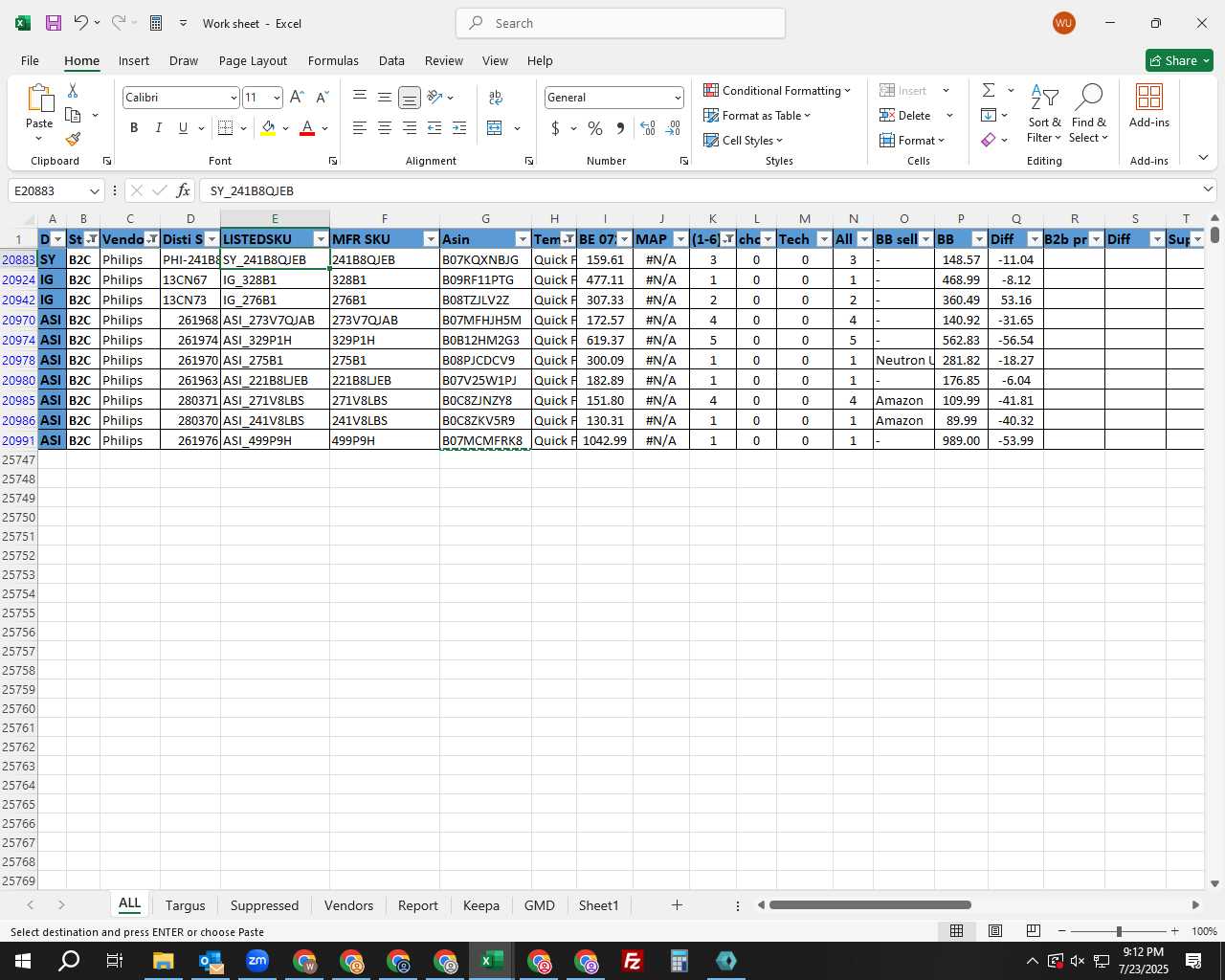The height and width of the screenshot is (980, 1225).
Task: Toggle Middle Align
Action: 384,98
